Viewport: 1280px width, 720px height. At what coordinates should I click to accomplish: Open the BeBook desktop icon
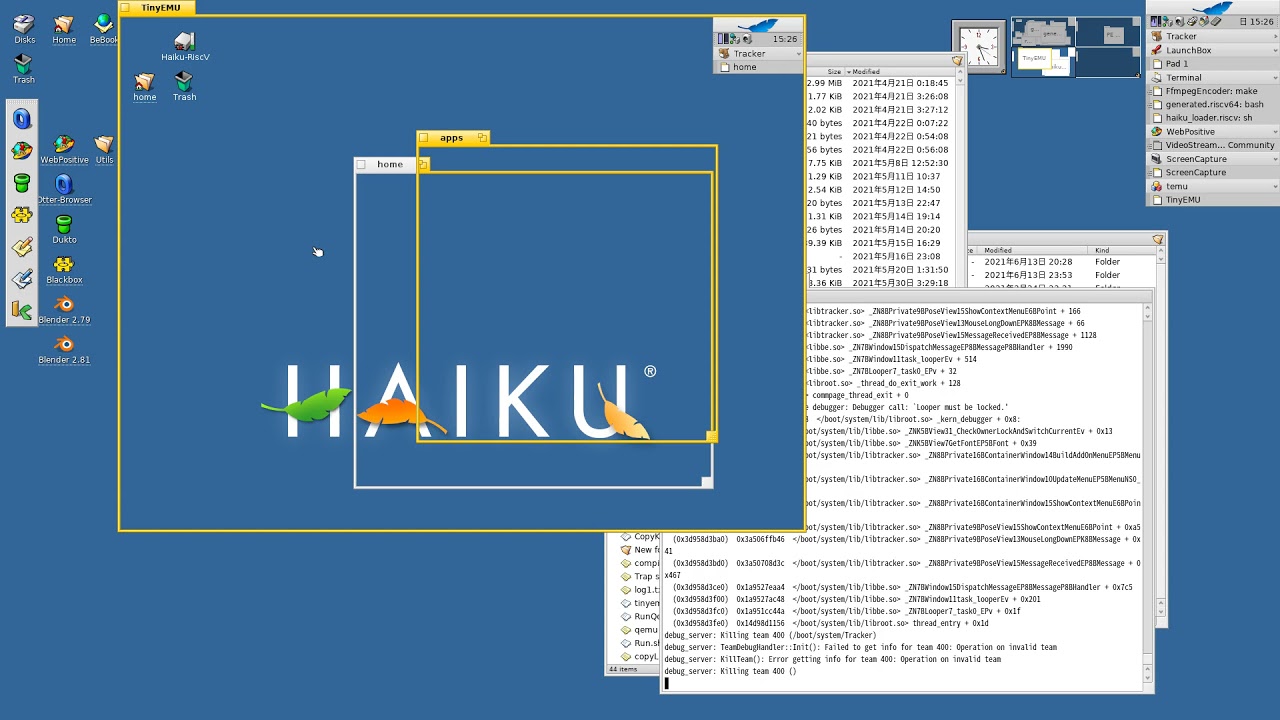tap(103, 29)
